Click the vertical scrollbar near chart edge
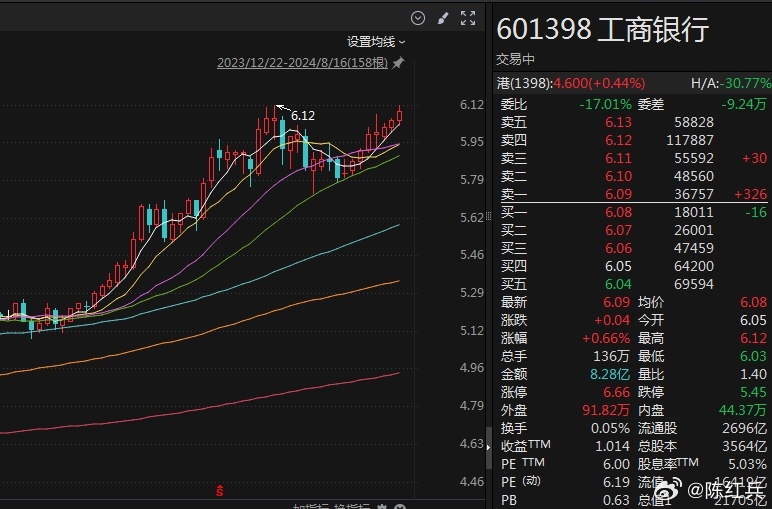This screenshot has height=509, width=772. tap(489, 448)
